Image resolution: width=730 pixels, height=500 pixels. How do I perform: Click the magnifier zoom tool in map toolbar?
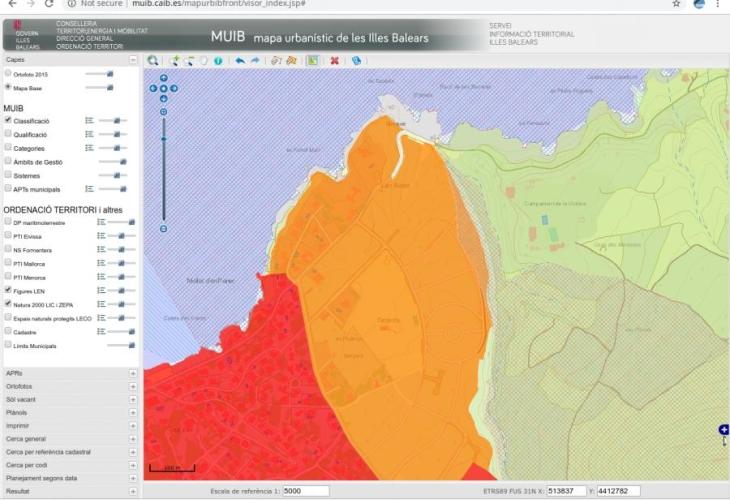(152, 60)
